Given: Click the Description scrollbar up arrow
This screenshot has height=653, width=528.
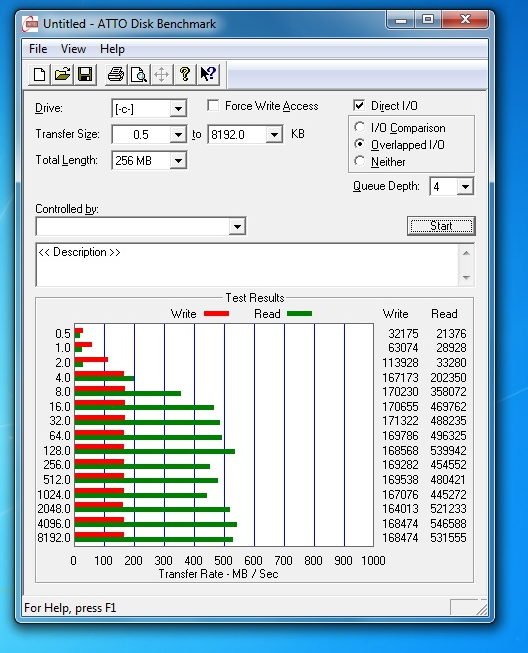Looking at the screenshot, I should pyautogui.click(x=466, y=253).
